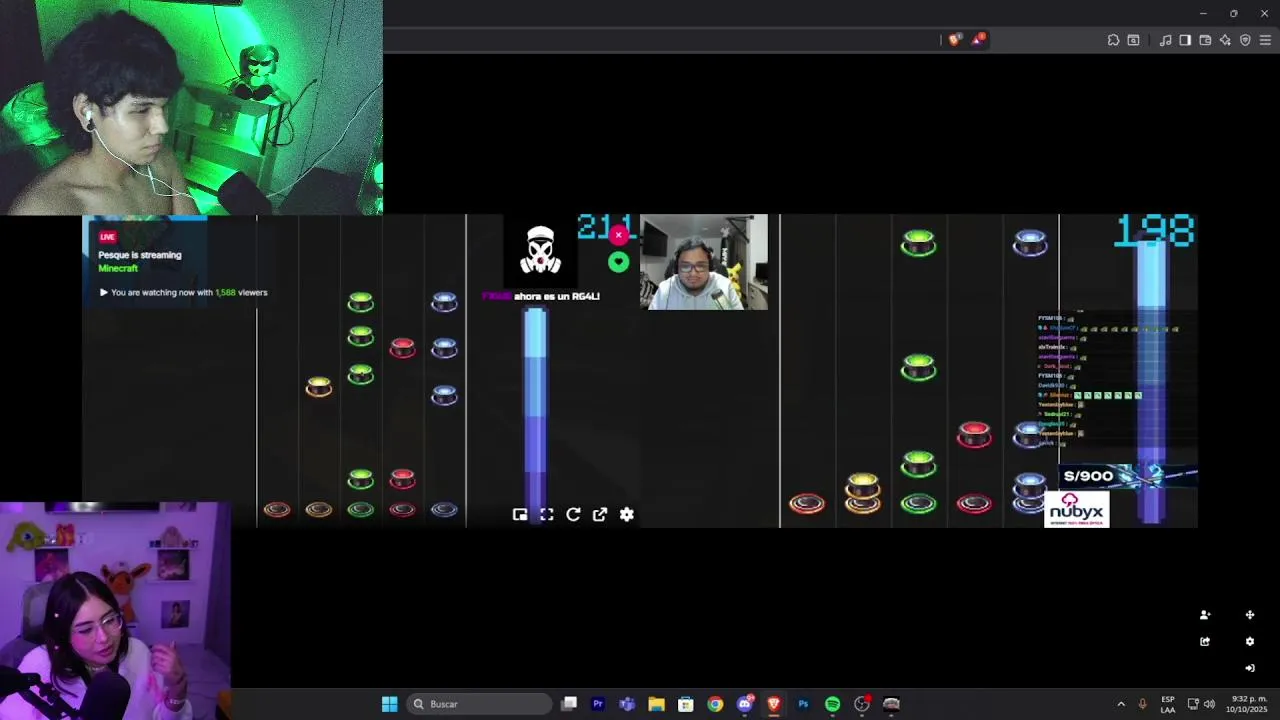This screenshot has height=720, width=1280.
Task: Open File Explorer from the taskbar
Action: 656,704
